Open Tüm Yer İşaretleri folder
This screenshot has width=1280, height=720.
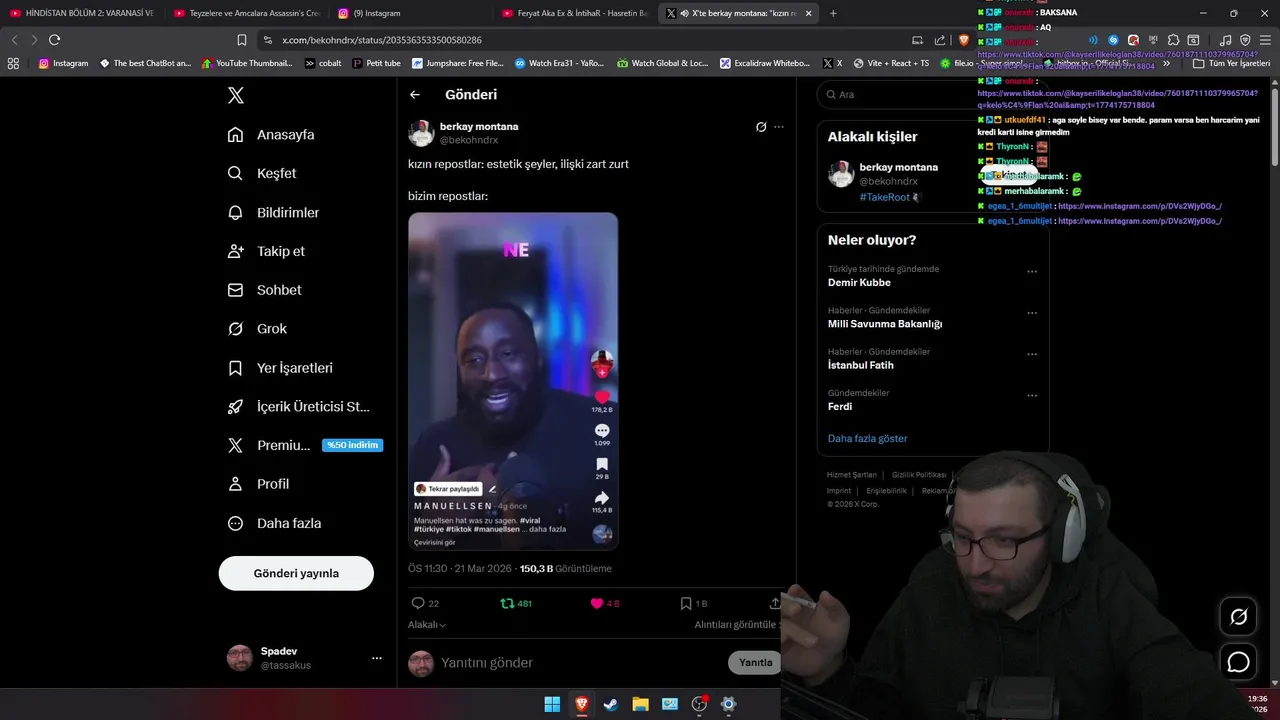[x=1231, y=63]
